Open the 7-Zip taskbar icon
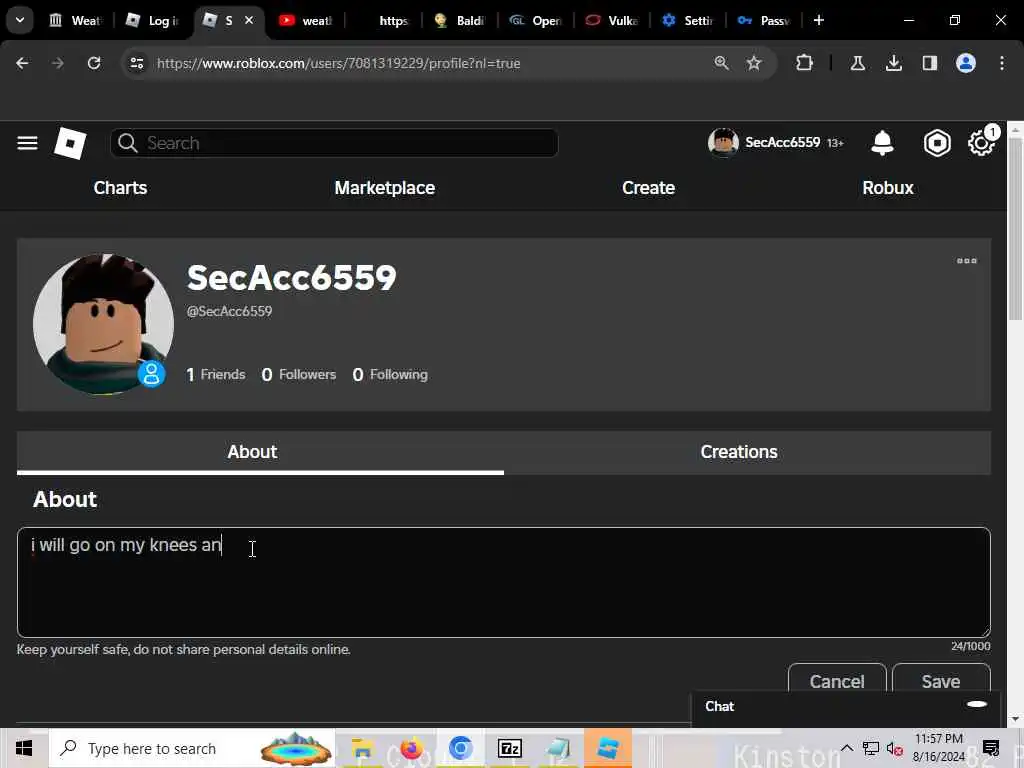This screenshot has height=768, width=1024. coord(509,748)
